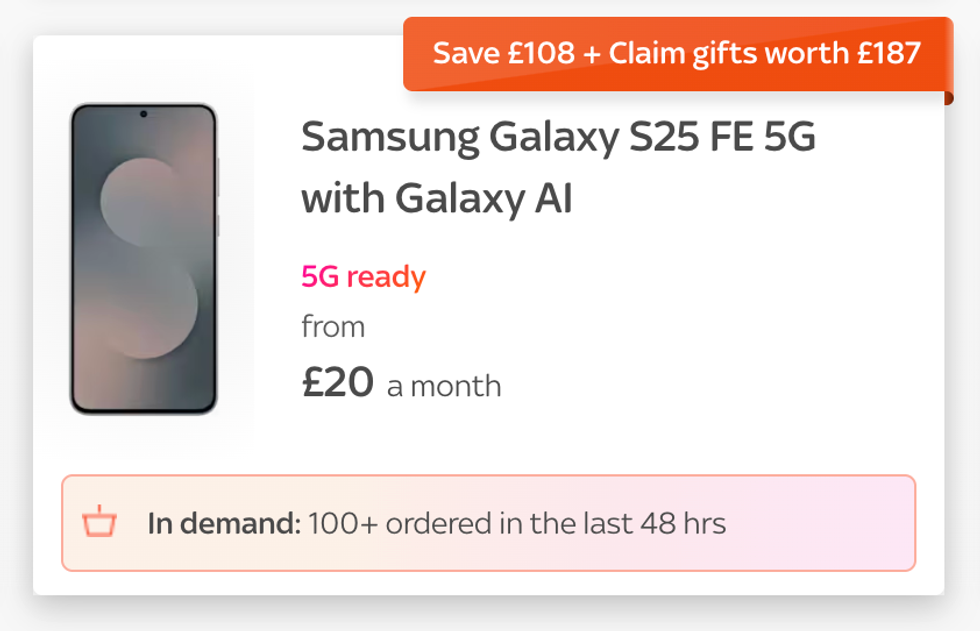This screenshot has height=631, width=980.
Task: Select the "5G ready" label
Action: tap(363, 277)
